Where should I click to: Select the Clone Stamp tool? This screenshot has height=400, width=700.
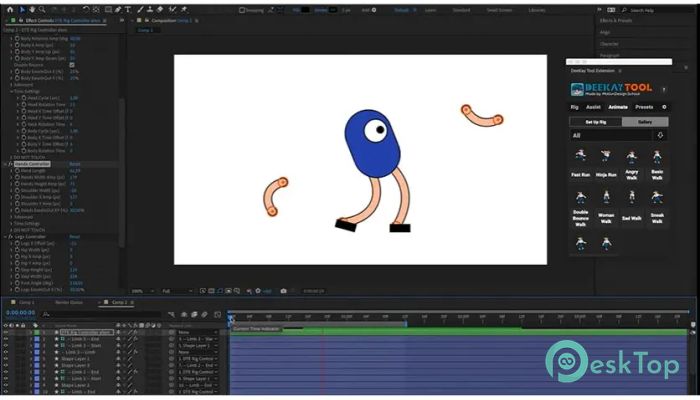click(x=150, y=9)
